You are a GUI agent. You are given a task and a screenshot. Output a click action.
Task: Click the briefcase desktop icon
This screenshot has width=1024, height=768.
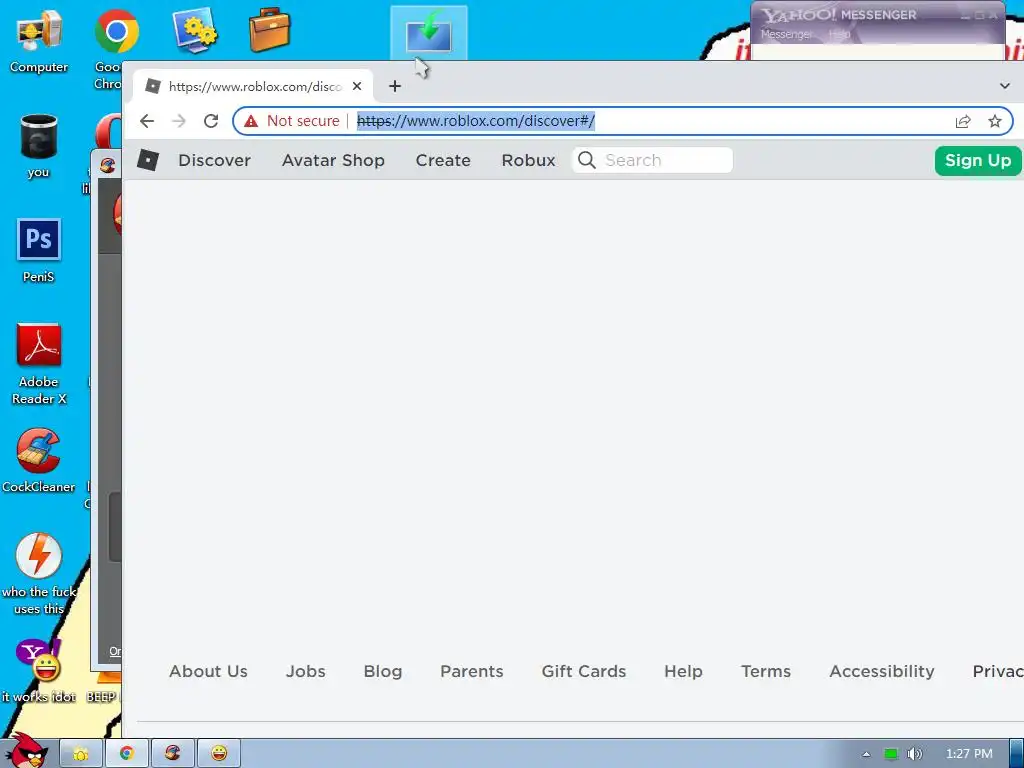coord(270,29)
